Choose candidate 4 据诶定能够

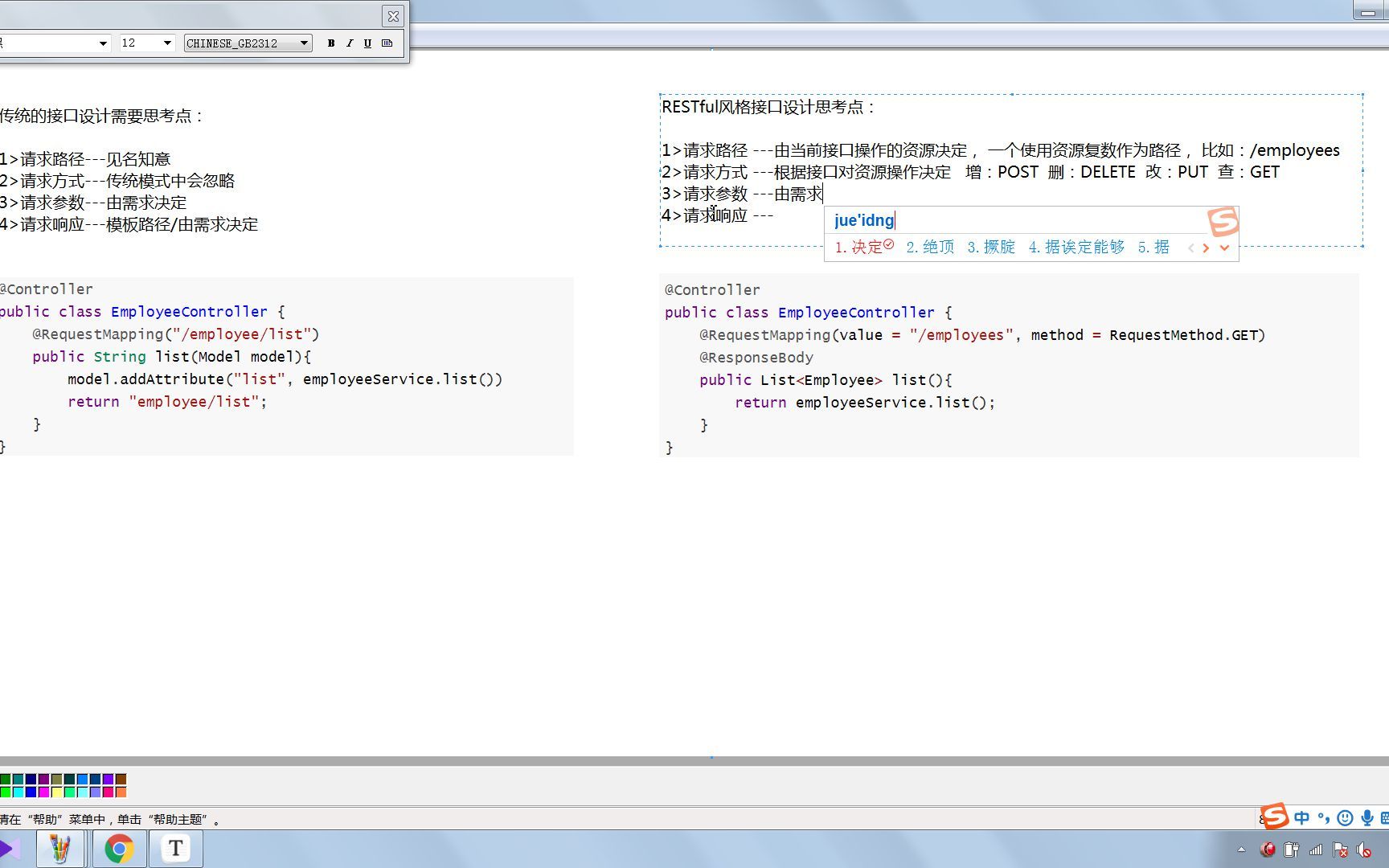(1076, 247)
